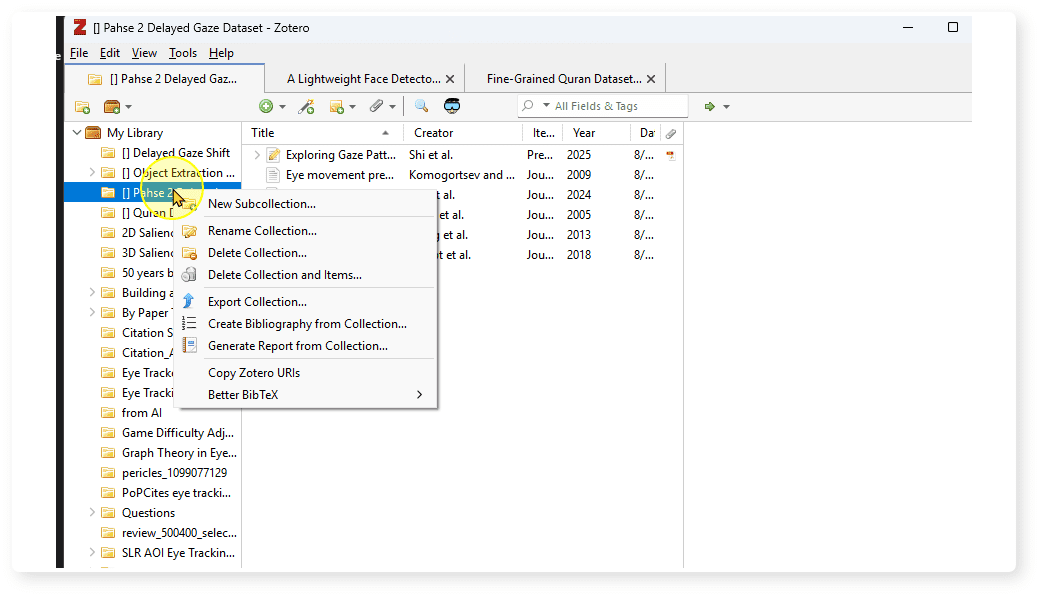Open the Better BibTeX submenu
This screenshot has width=1040, height=596.
click(305, 394)
